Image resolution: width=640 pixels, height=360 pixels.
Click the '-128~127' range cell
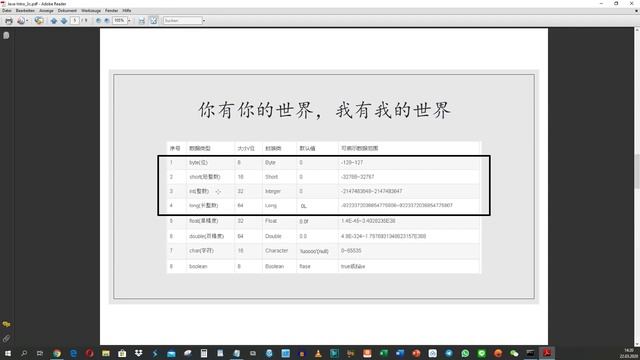(352, 162)
